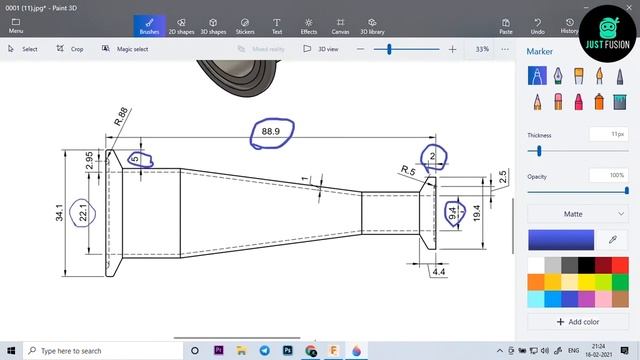Choose the brown color swatch
The width and height of the screenshot is (640, 360).
(x=620, y=299)
